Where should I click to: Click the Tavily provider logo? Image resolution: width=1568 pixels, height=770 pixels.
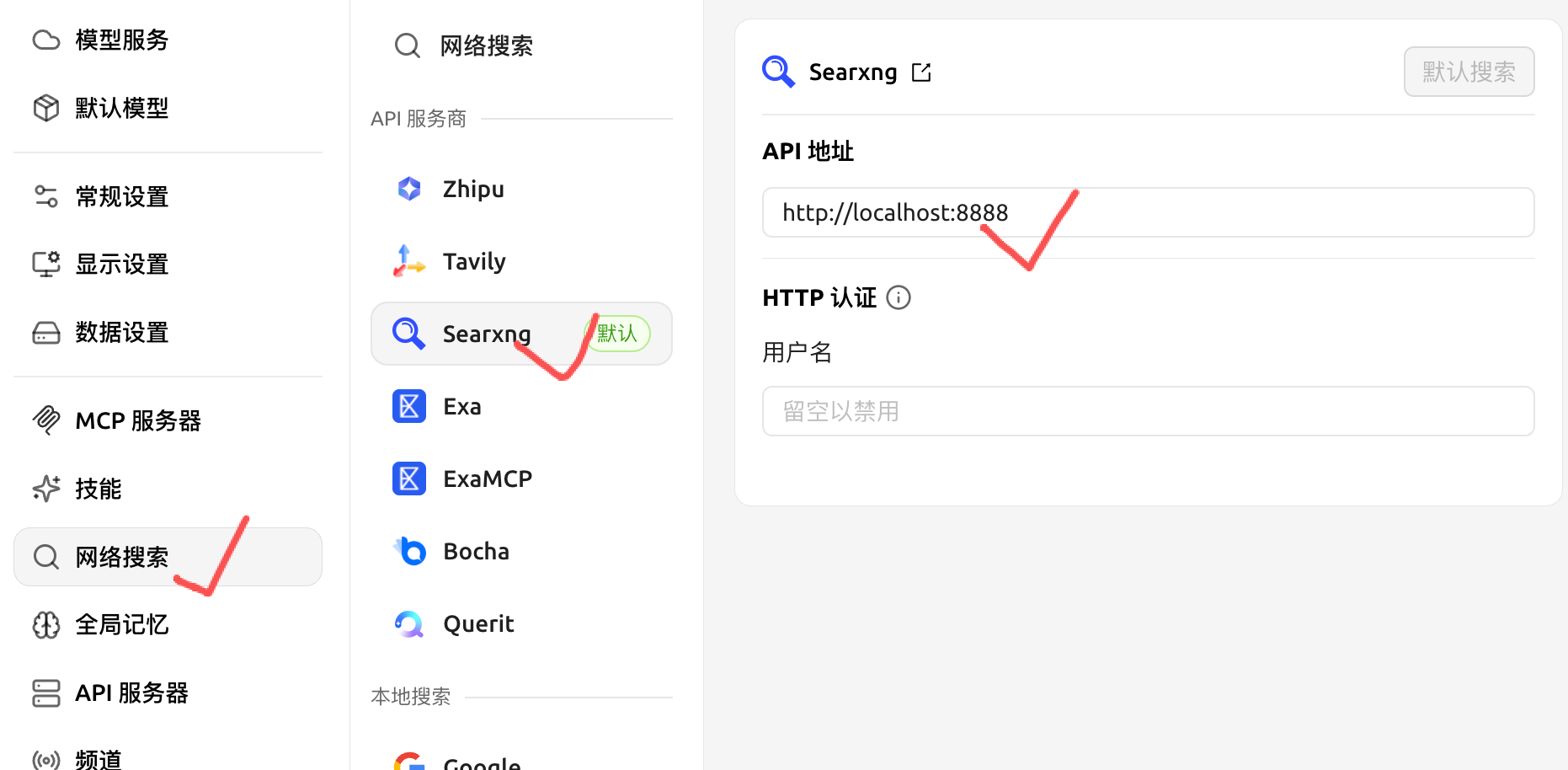(x=409, y=261)
